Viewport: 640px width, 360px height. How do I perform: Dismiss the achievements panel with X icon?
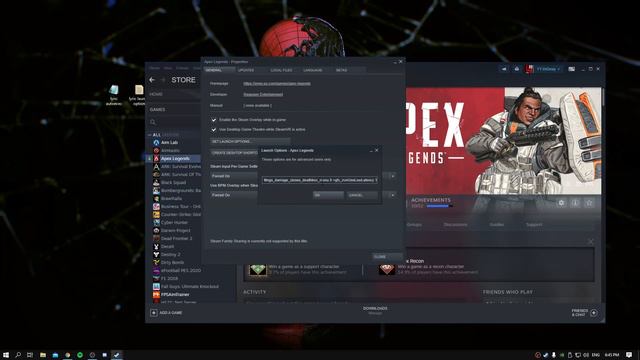591,242
